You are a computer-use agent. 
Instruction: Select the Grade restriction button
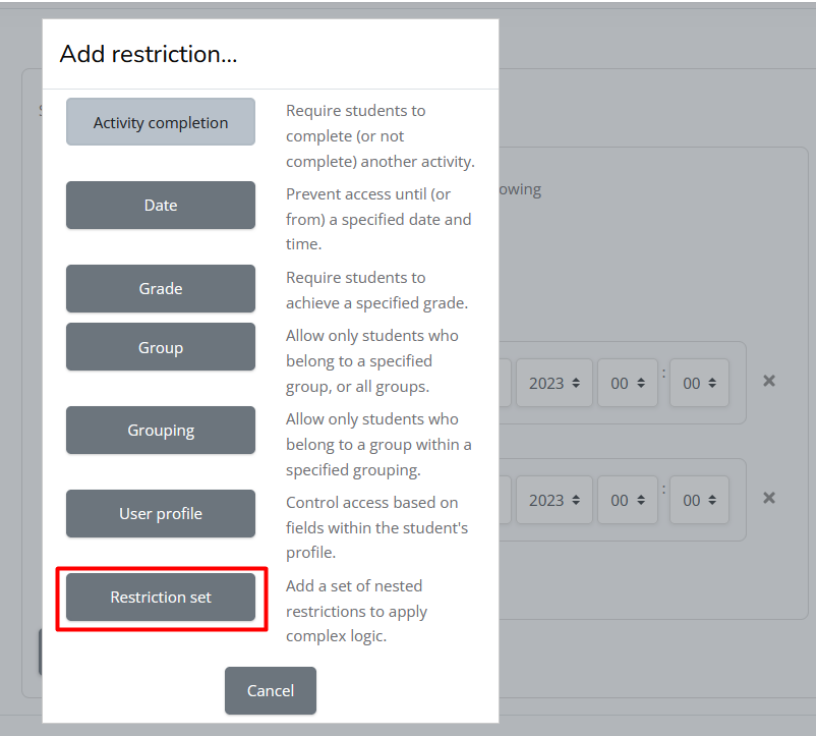pyautogui.click(x=161, y=289)
